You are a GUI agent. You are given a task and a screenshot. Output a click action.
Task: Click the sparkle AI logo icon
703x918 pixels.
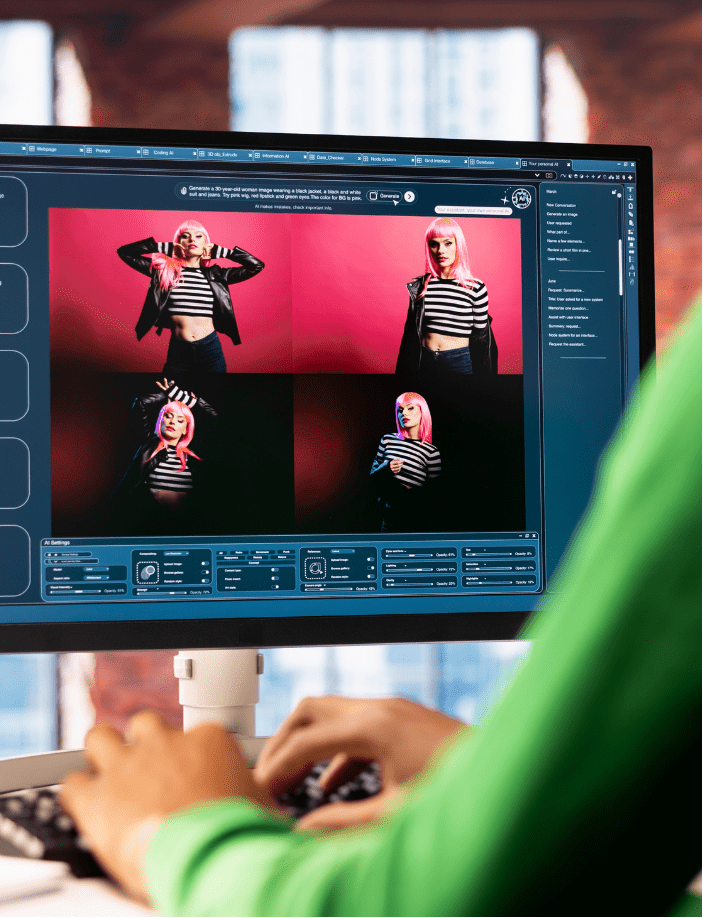click(519, 198)
